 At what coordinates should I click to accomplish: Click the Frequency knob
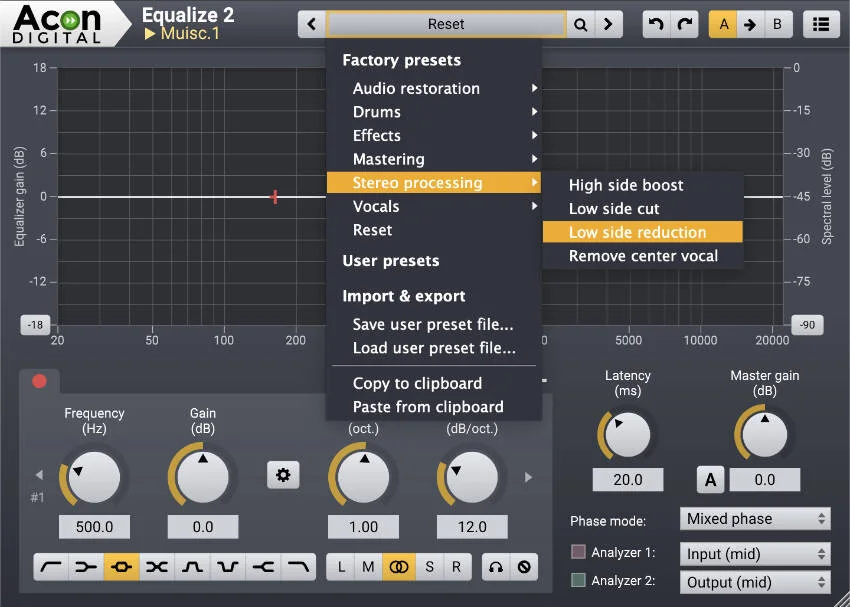click(x=94, y=477)
